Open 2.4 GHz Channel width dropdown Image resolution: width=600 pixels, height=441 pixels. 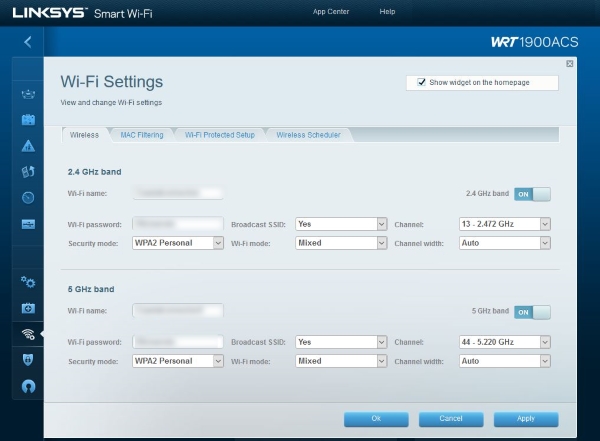(x=505, y=243)
